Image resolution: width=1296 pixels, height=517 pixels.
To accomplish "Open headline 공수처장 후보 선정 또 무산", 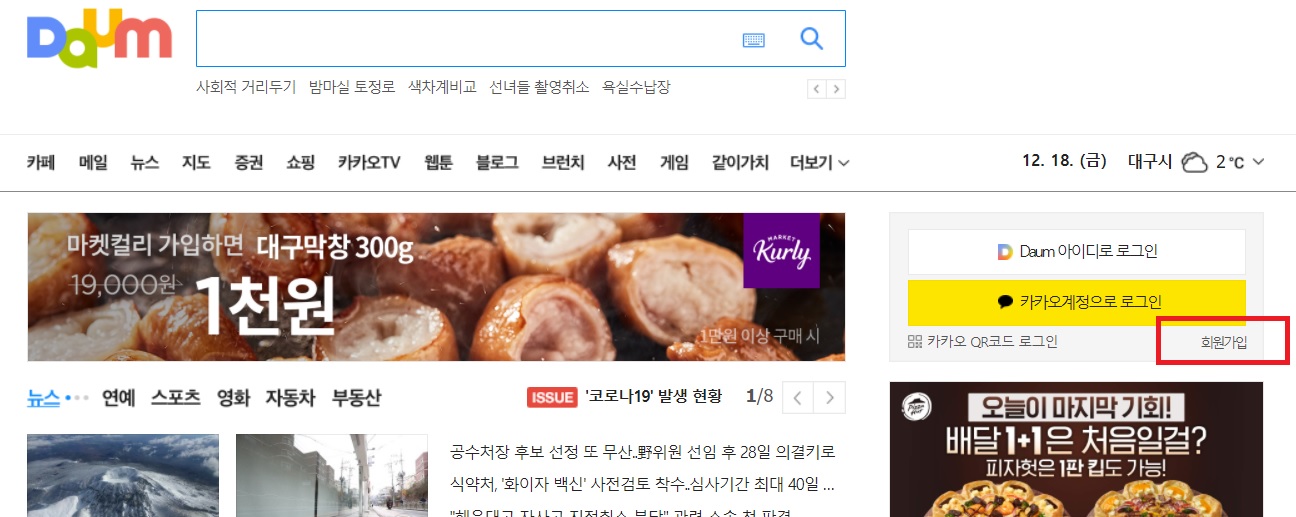I will tap(643, 452).
